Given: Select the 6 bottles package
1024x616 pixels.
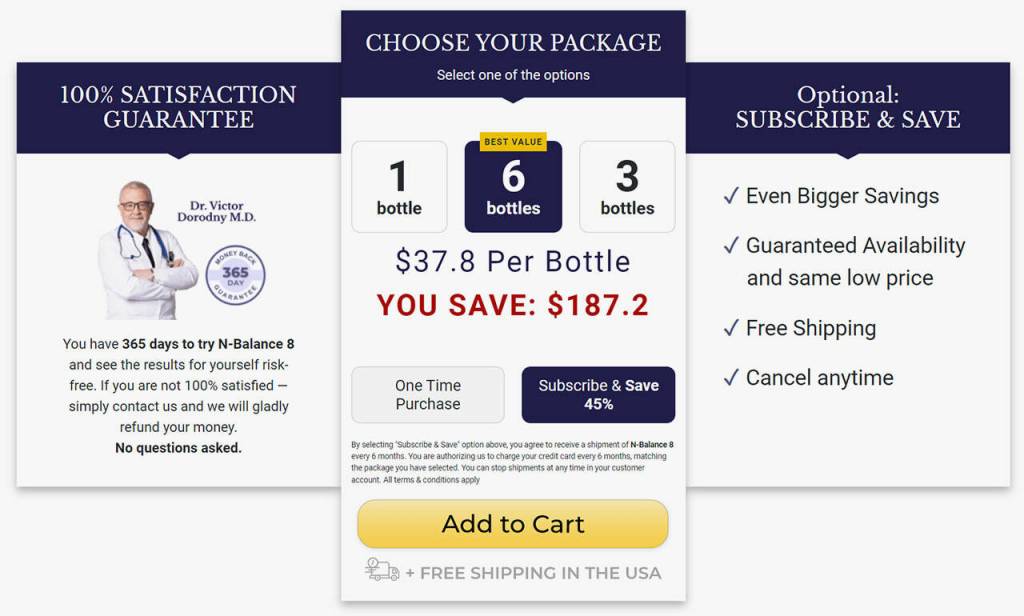Looking at the screenshot, I should click(513, 188).
